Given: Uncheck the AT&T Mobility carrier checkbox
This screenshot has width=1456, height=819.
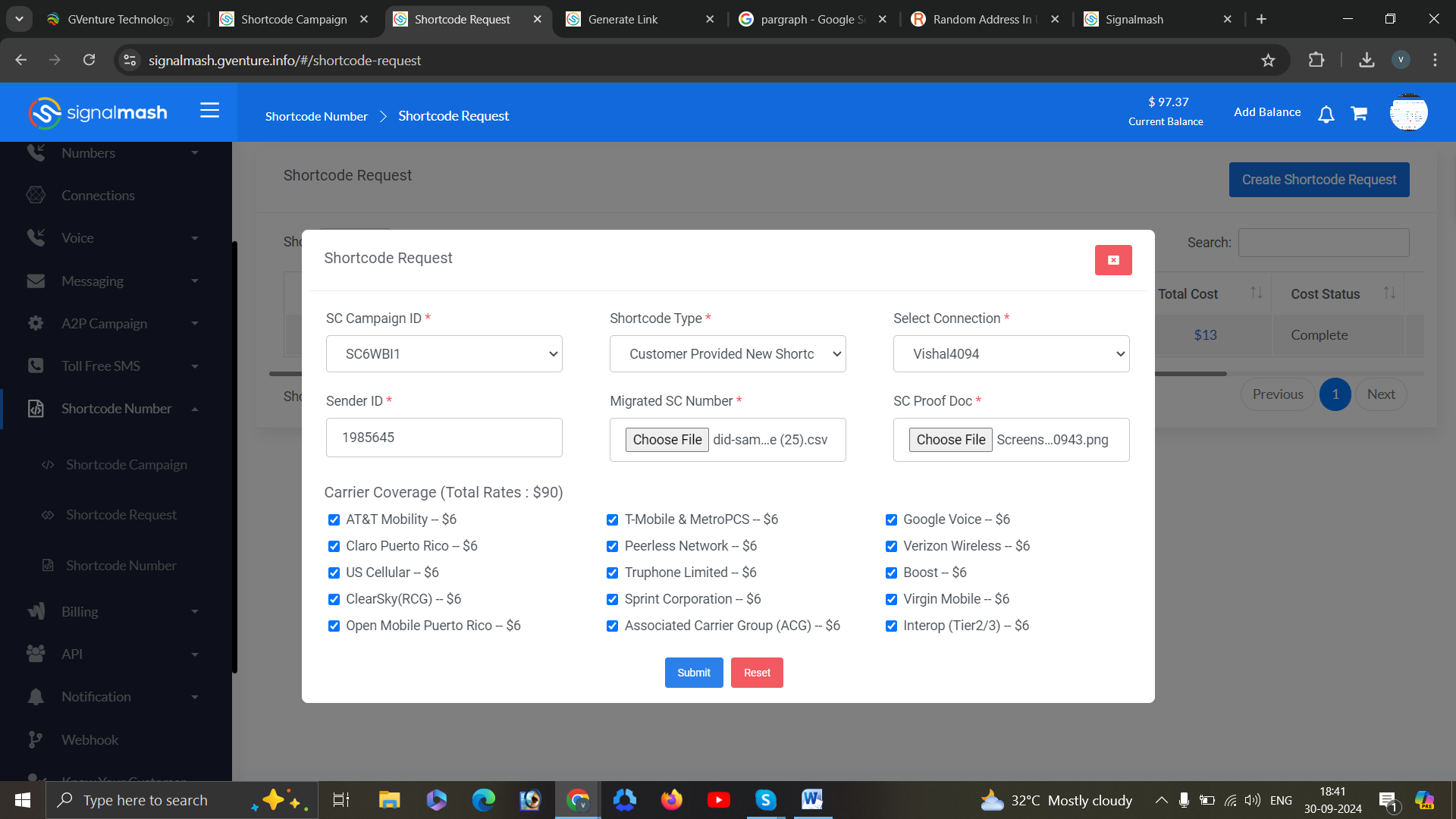Looking at the screenshot, I should point(334,519).
